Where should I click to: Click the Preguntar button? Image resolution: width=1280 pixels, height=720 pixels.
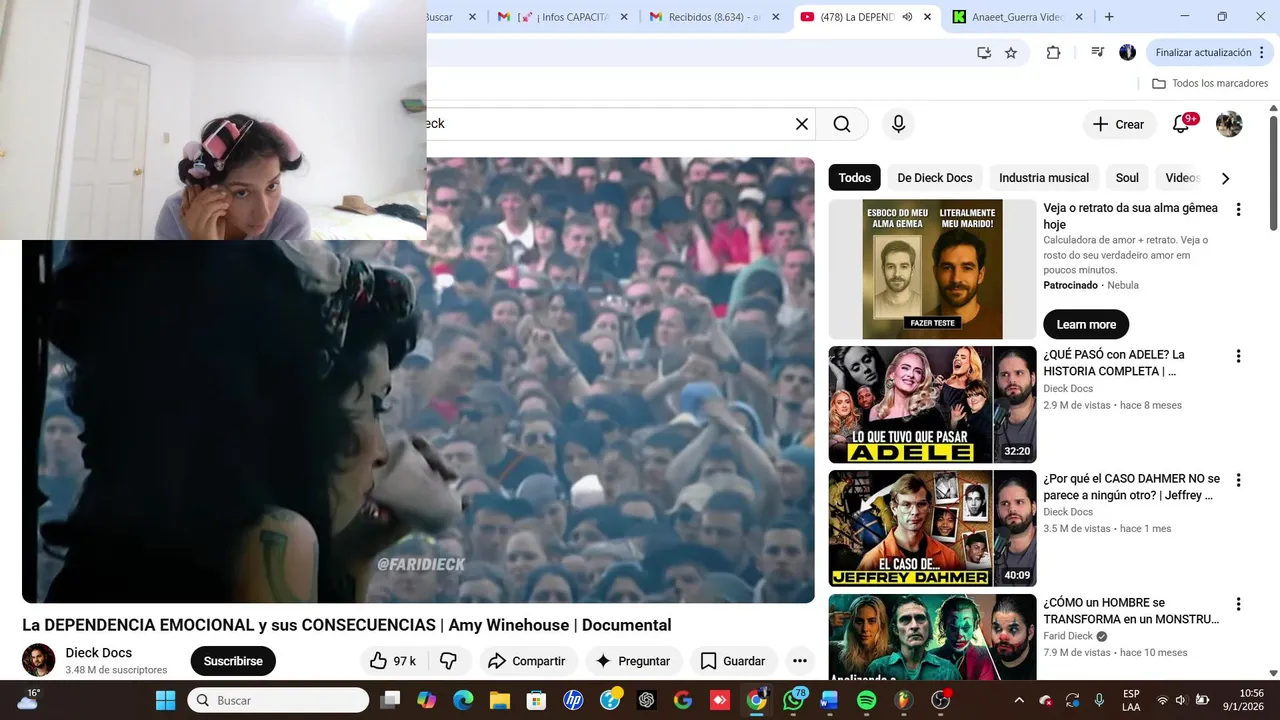[x=633, y=661]
